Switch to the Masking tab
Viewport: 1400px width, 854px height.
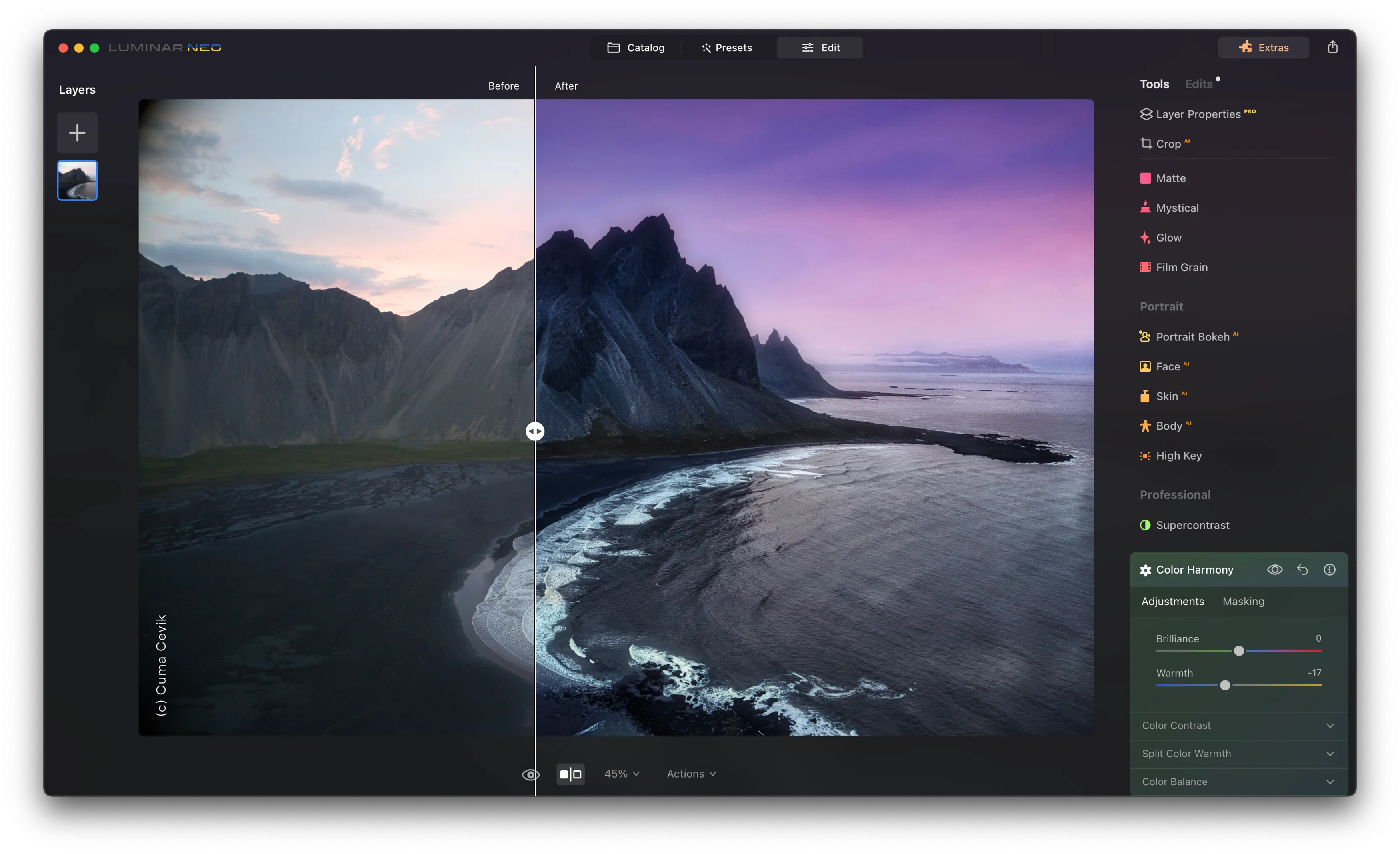[x=1243, y=601]
